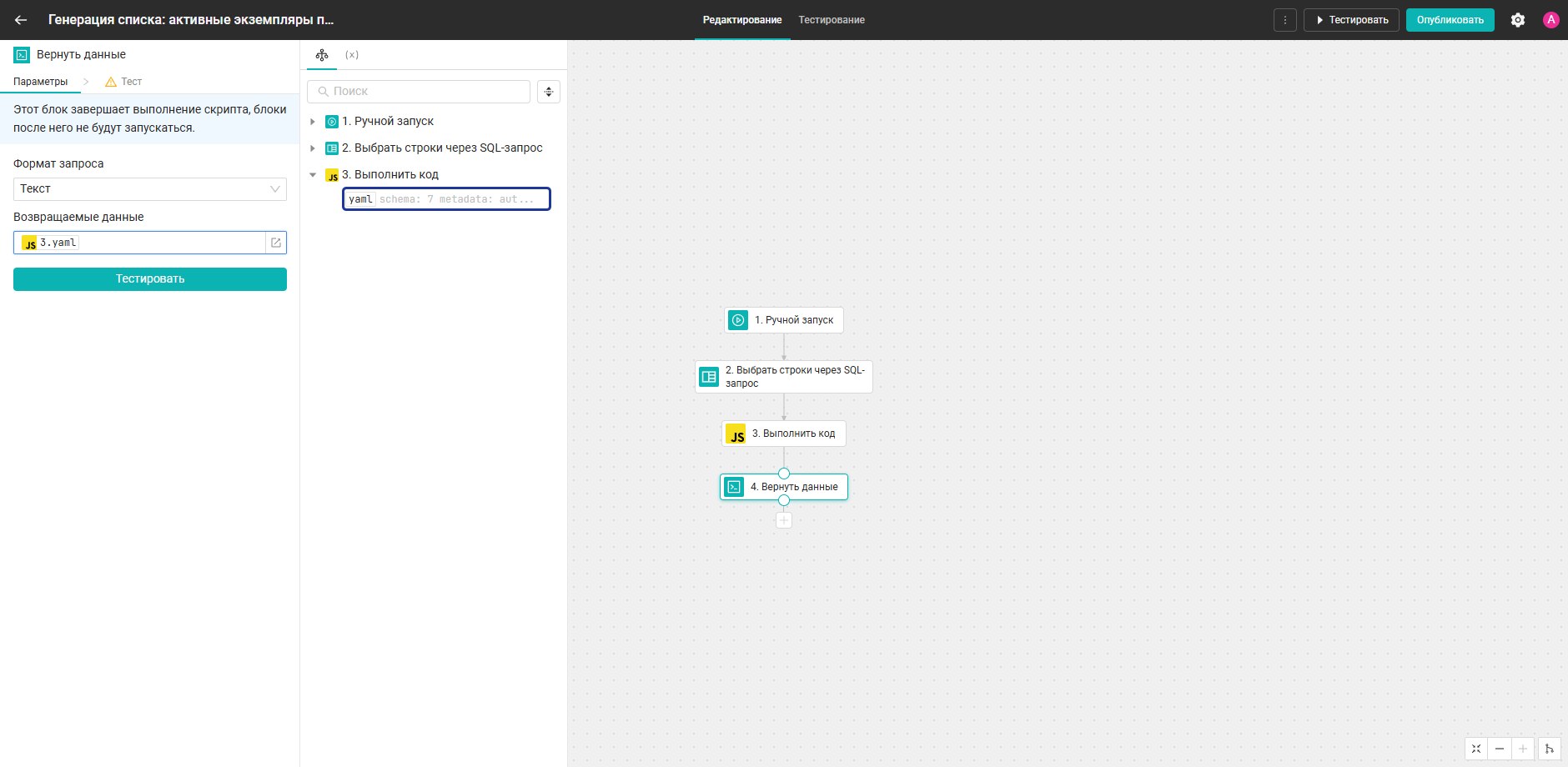Select the 1. Ручной запуск tree label

pyautogui.click(x=388, y=122)
